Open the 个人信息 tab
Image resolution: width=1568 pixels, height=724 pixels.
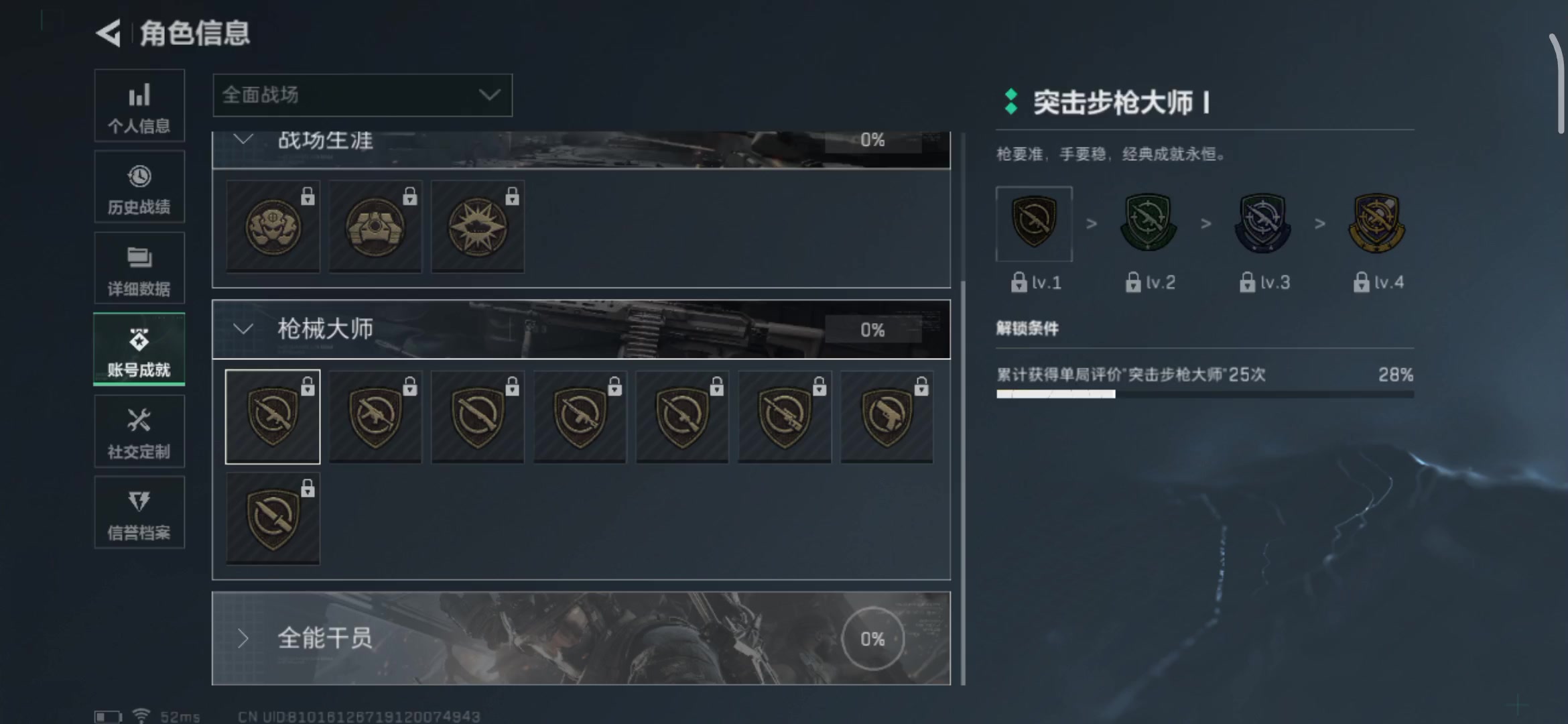click(x=139, y=105)
